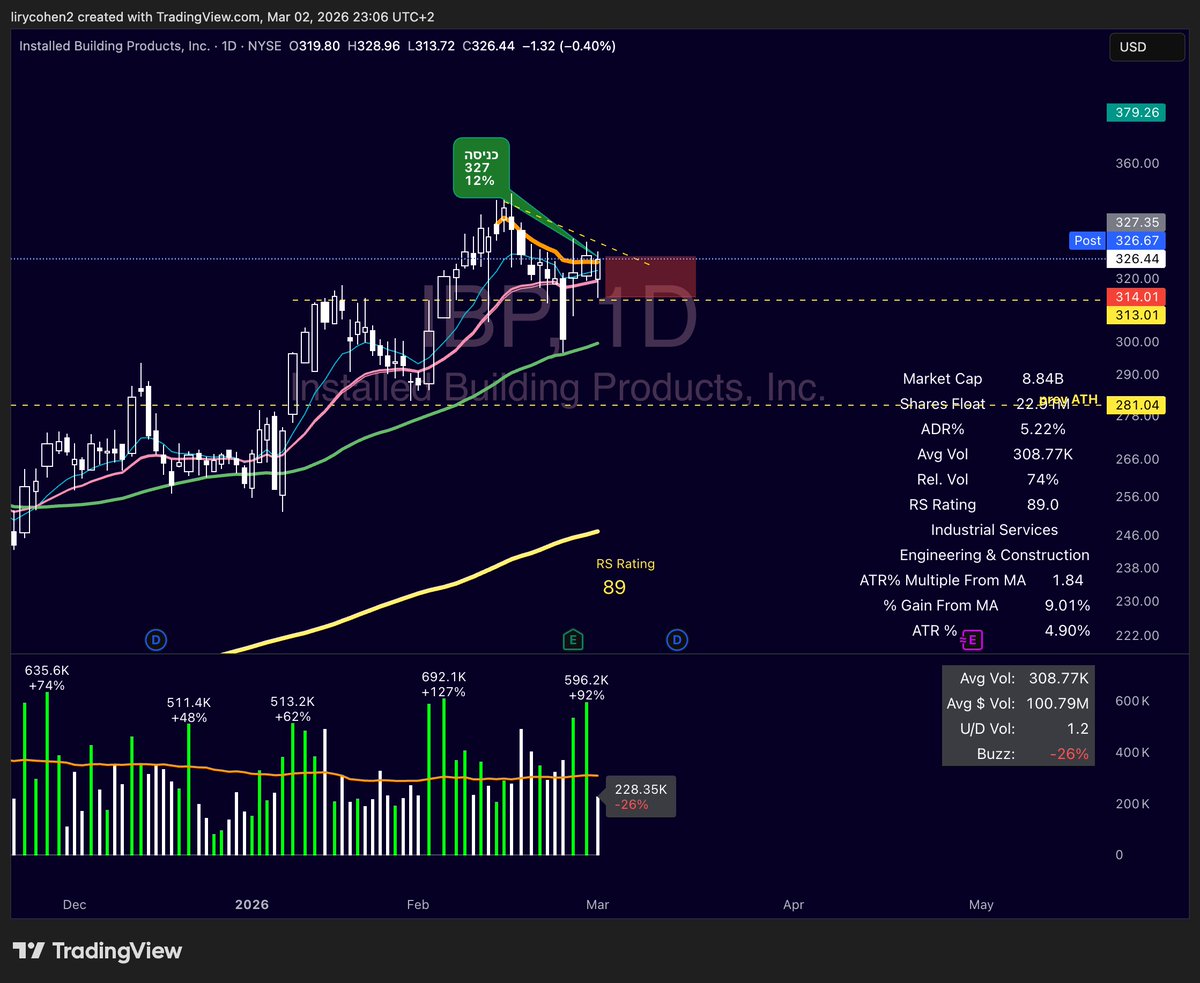This screenshot has height=983, width=1200.
Task: Click the Feb label on the time axis
Action: [418, 905]
